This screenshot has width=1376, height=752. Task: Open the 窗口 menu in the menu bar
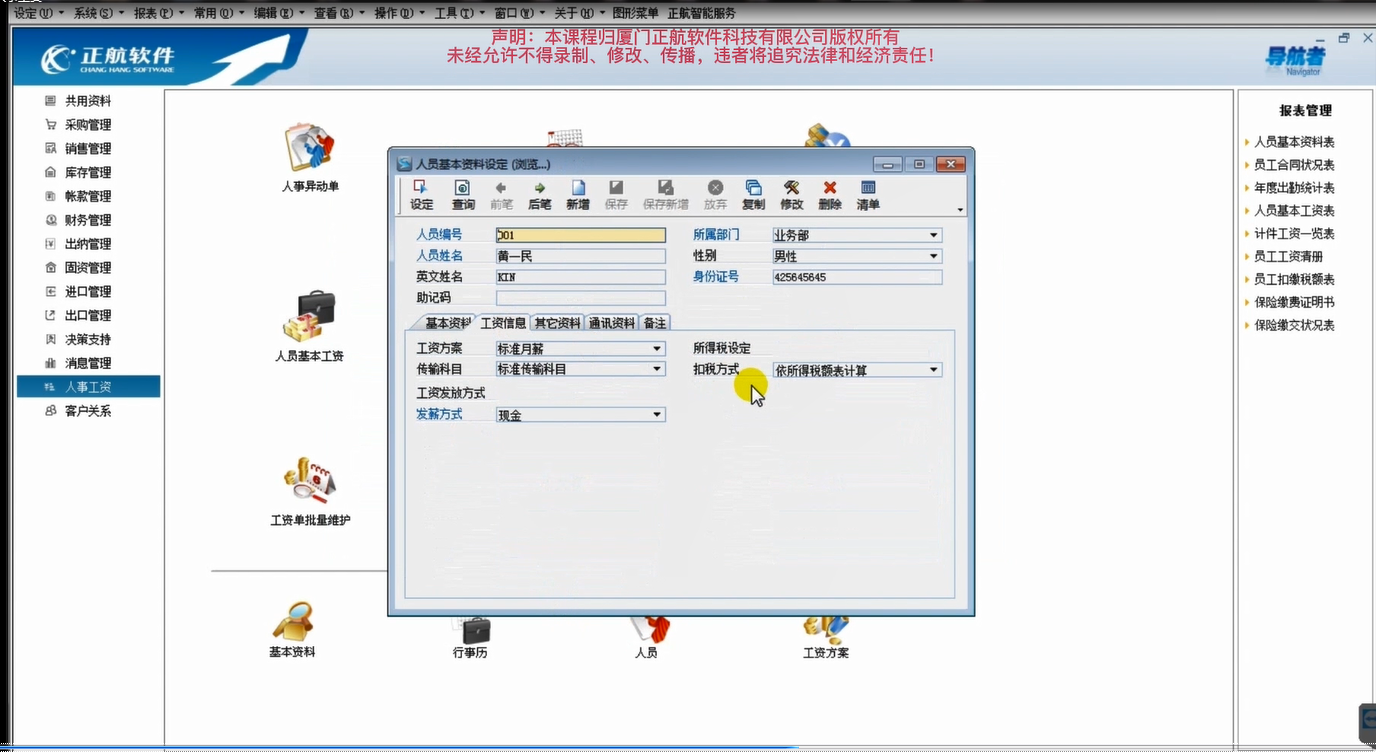520,13
